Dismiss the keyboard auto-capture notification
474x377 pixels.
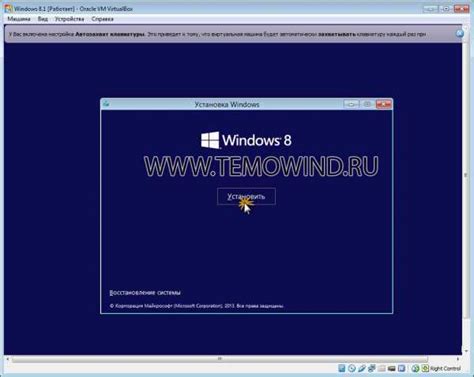click(460, 33)
